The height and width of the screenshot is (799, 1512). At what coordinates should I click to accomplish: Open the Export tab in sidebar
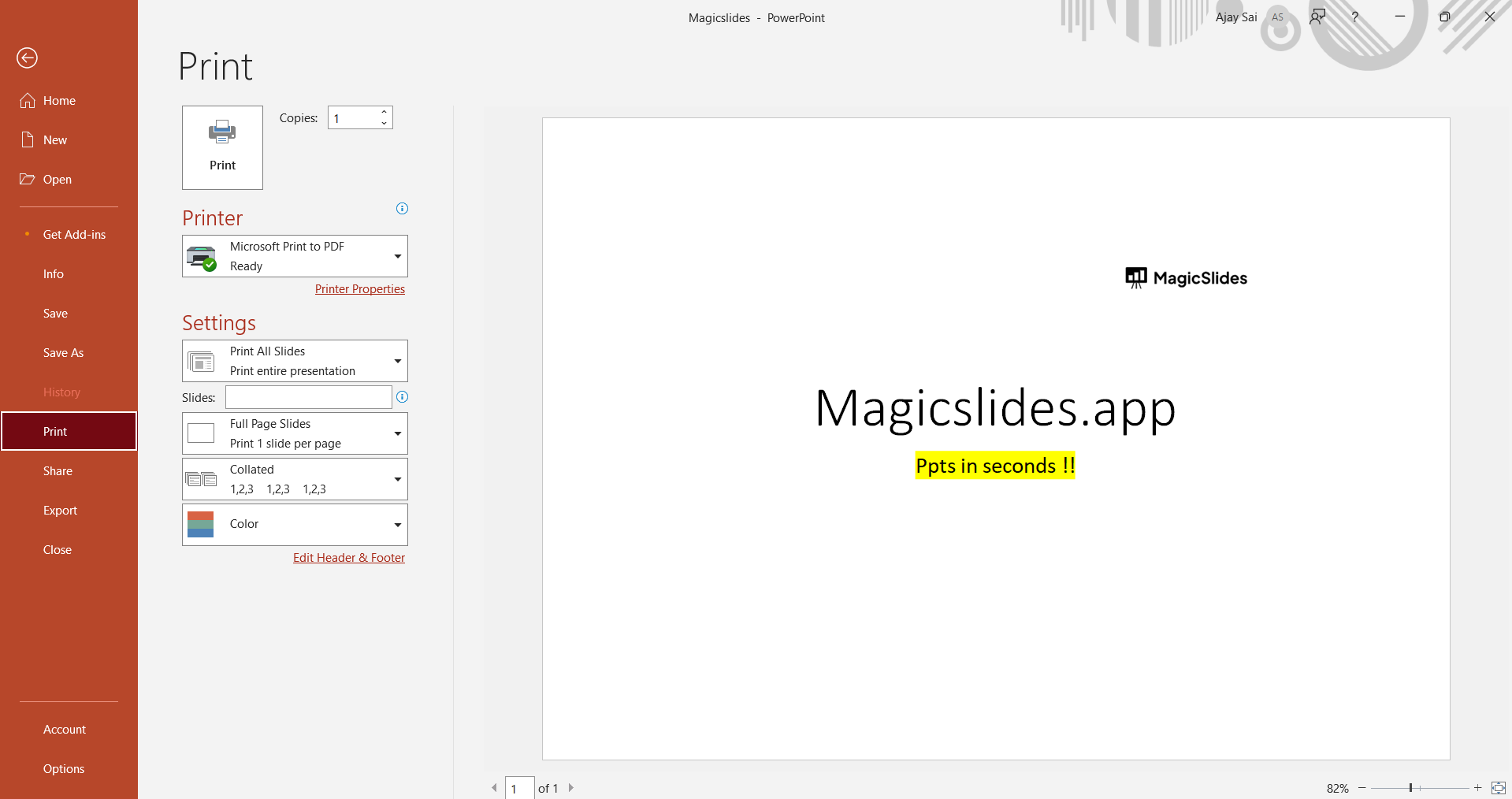pyautogui.click(x=60, y=511)
